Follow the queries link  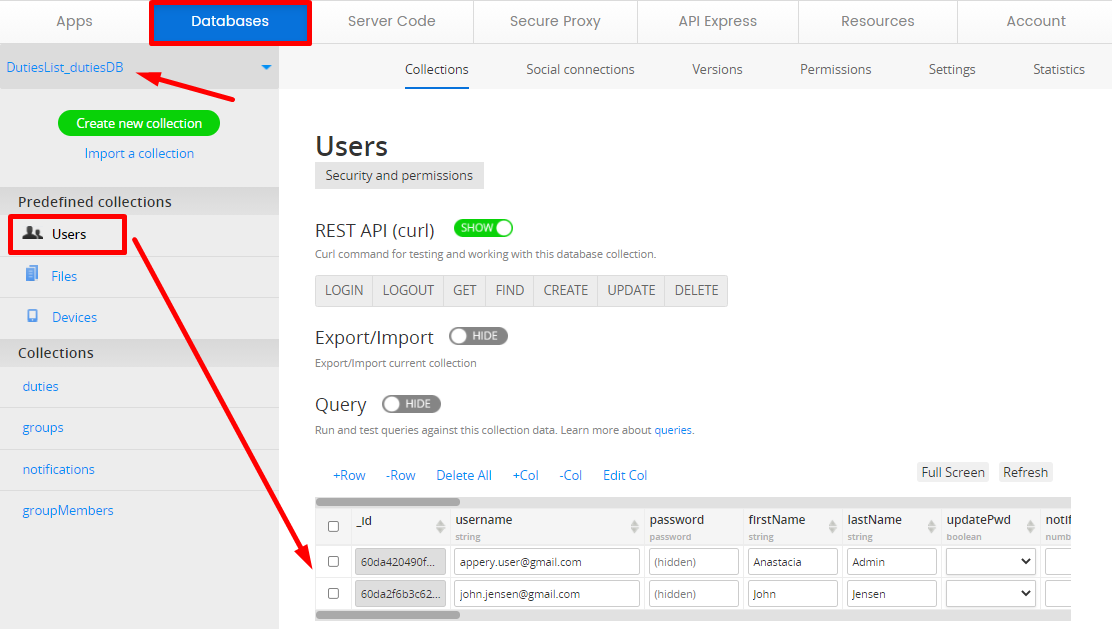(673, 430)
